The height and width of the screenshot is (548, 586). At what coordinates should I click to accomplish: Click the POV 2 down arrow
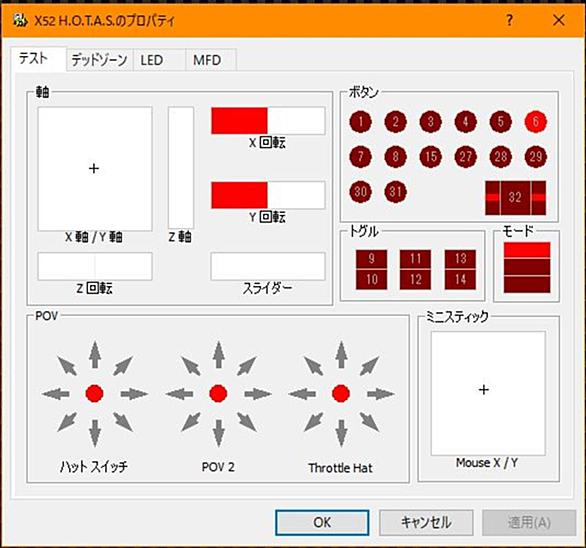tap(219, 433)
